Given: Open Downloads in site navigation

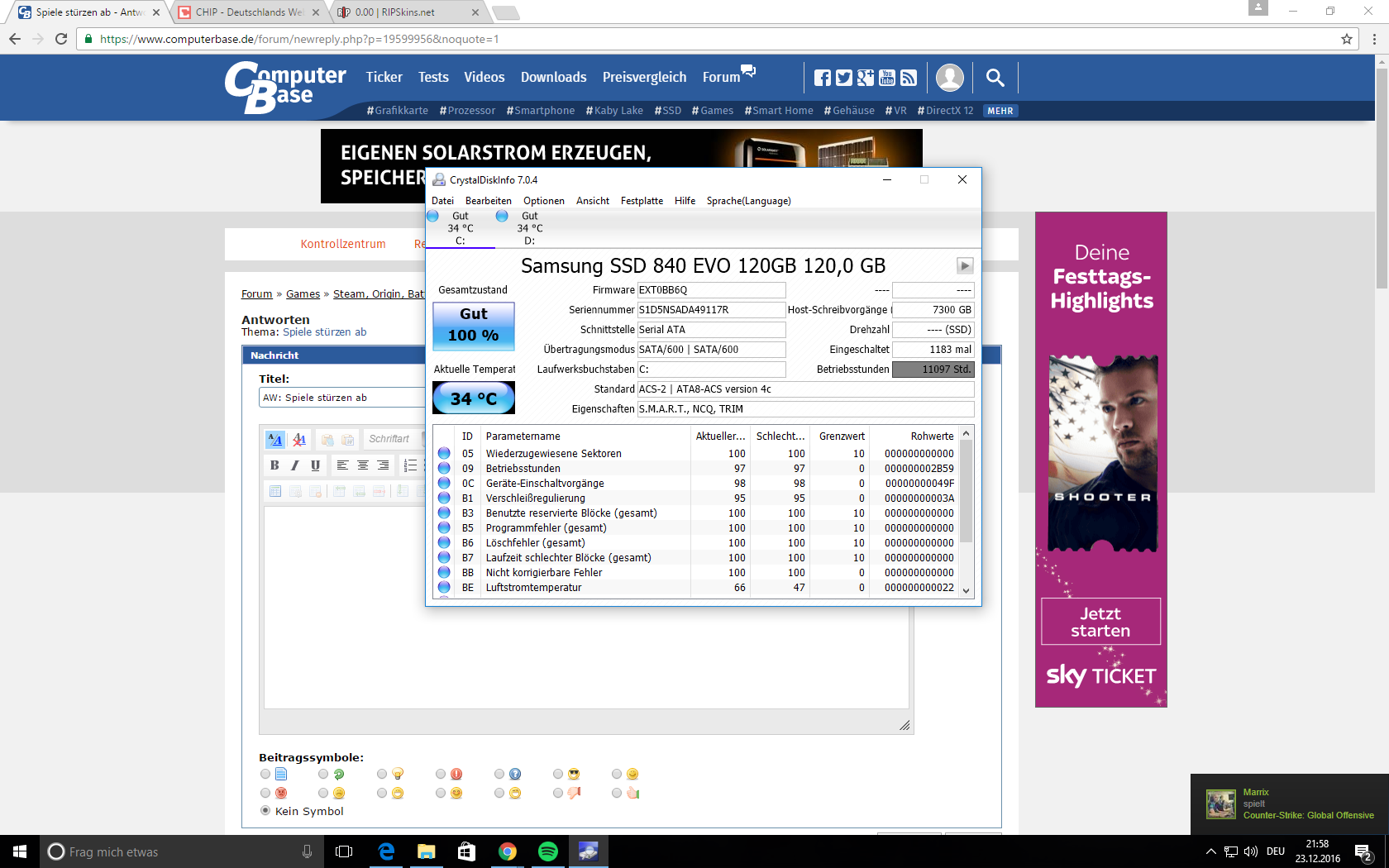Looking at the screenshot, I should pos(553,77).
